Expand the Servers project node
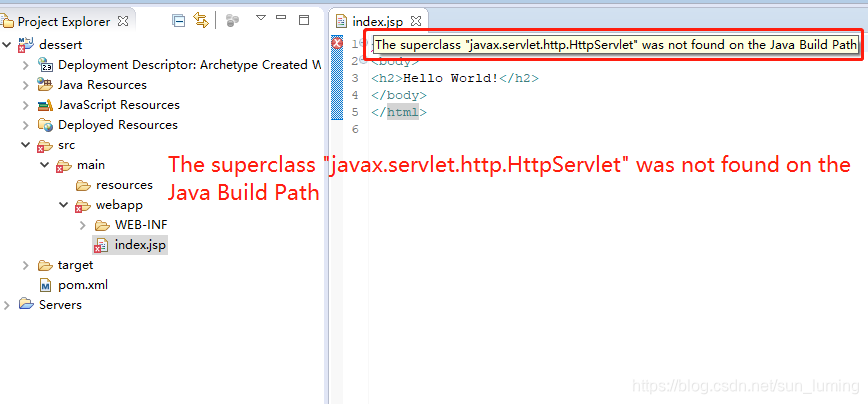 (7, 305)
